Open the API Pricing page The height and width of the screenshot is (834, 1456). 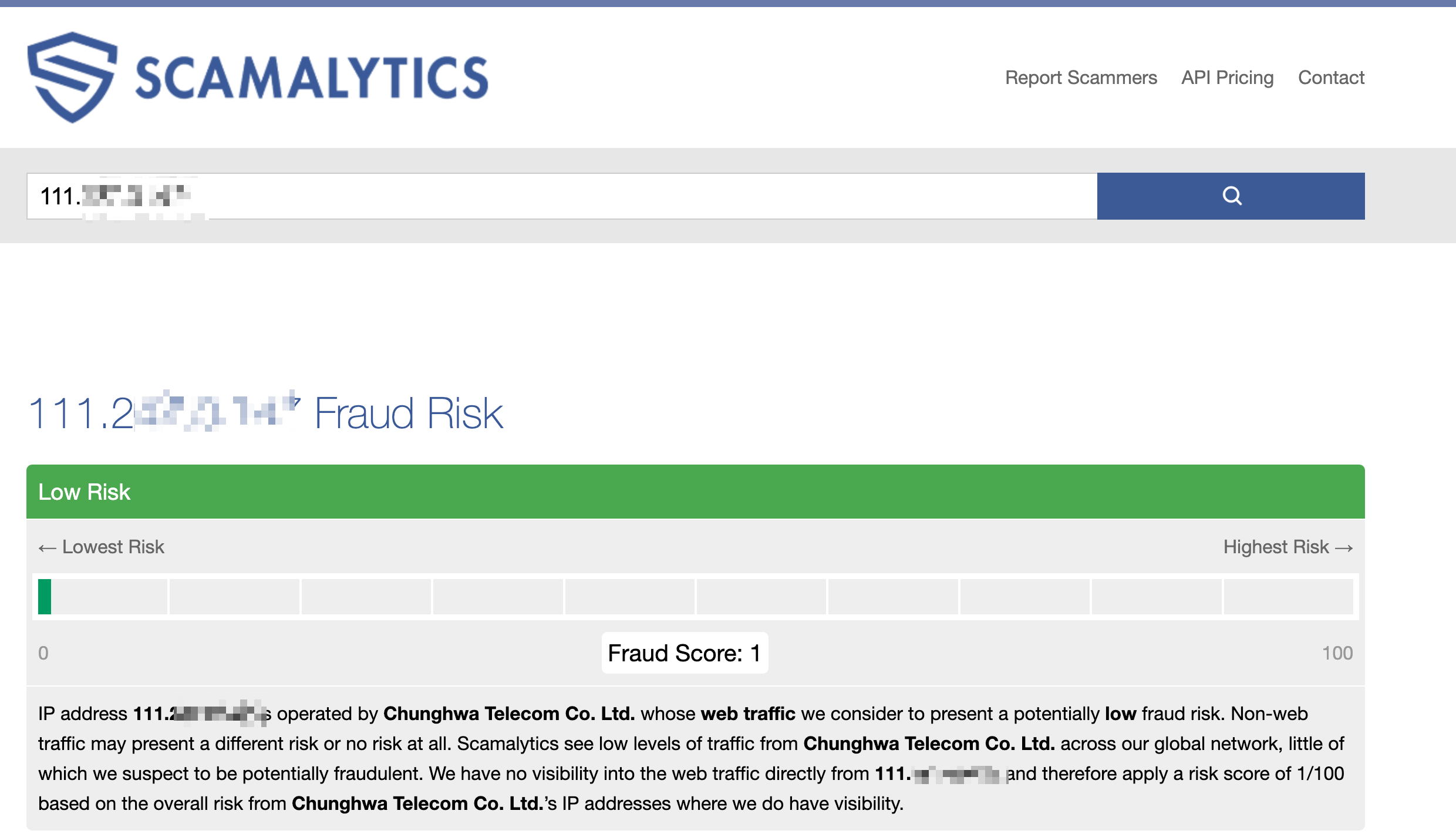pyautogui.click(x=1227, y=78)
